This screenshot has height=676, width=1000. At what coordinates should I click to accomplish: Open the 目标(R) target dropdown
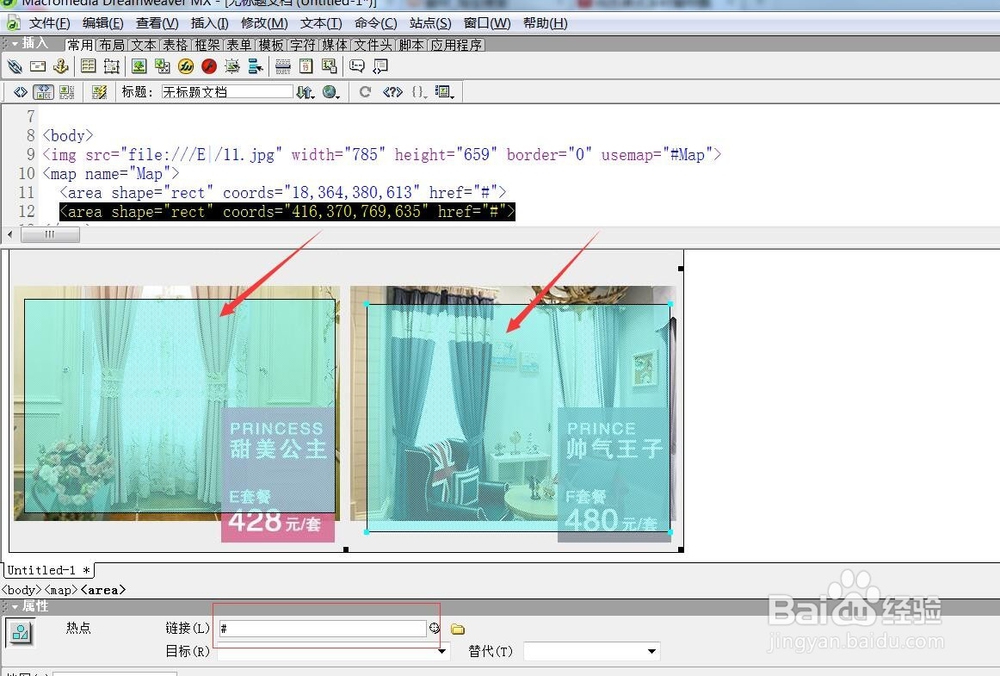(441, 652)
